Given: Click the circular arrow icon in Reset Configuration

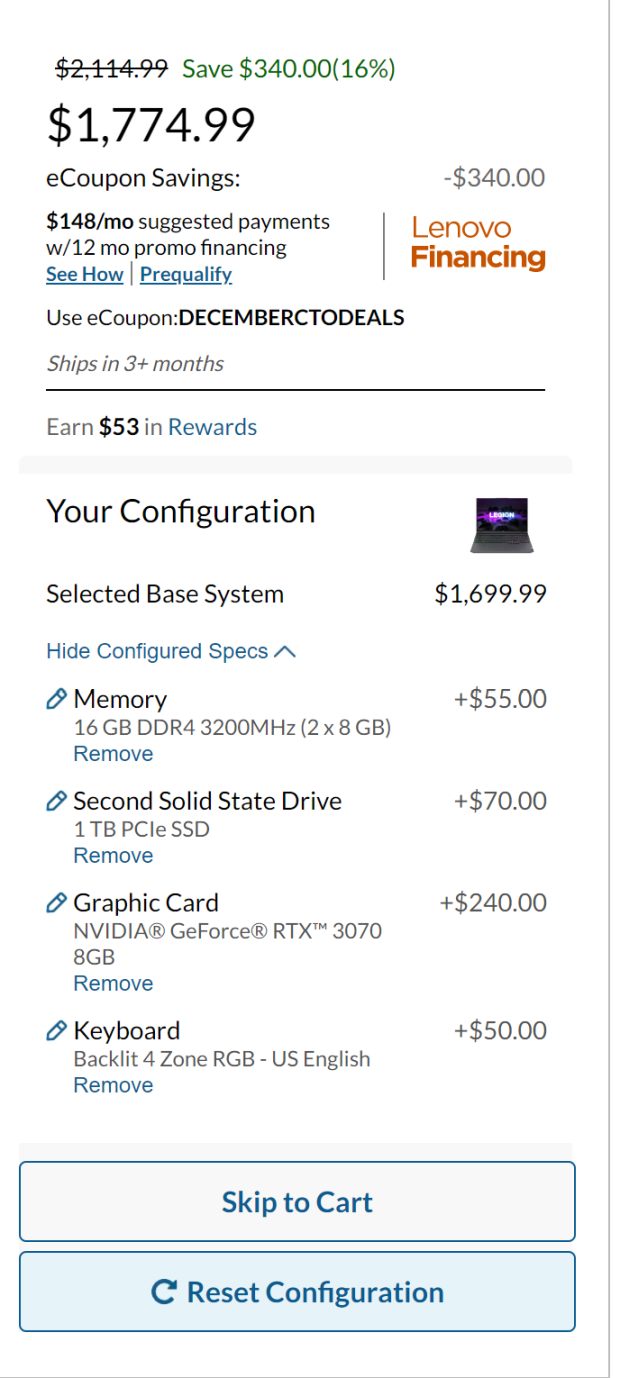Looking at the screenshot, I should (x=164, y=1292).
